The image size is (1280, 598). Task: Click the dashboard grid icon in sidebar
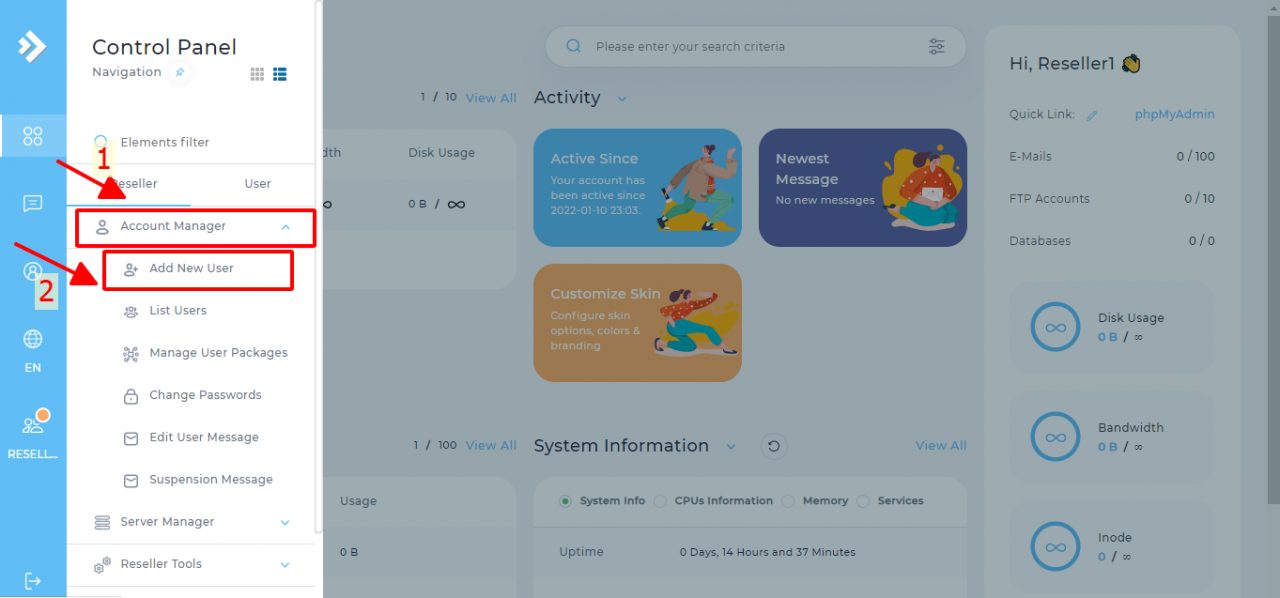tap(33, 136)
